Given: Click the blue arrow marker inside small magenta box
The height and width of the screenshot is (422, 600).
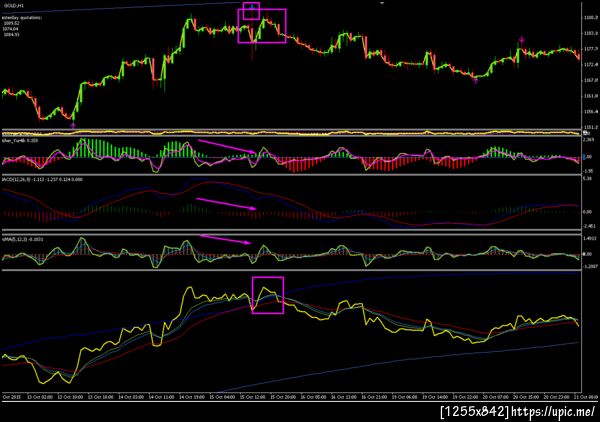Looking at the screenshot, I should (x=252, y=7).
